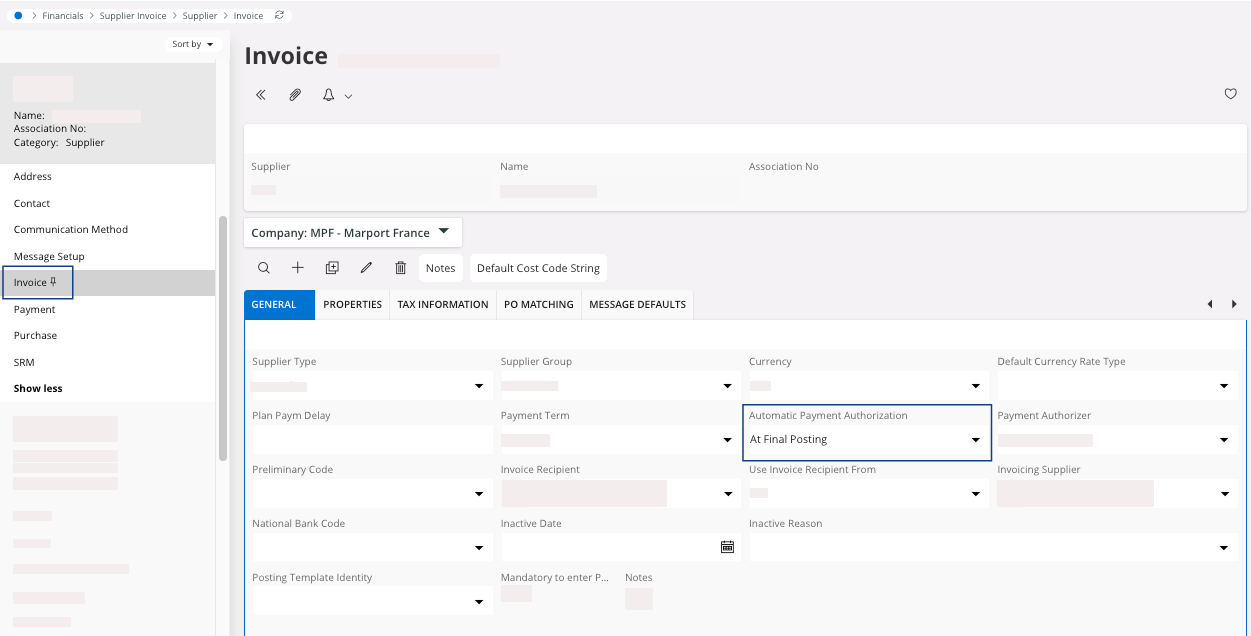
Task: Click the pencil edit icon
Action: [x=366, y=268]
